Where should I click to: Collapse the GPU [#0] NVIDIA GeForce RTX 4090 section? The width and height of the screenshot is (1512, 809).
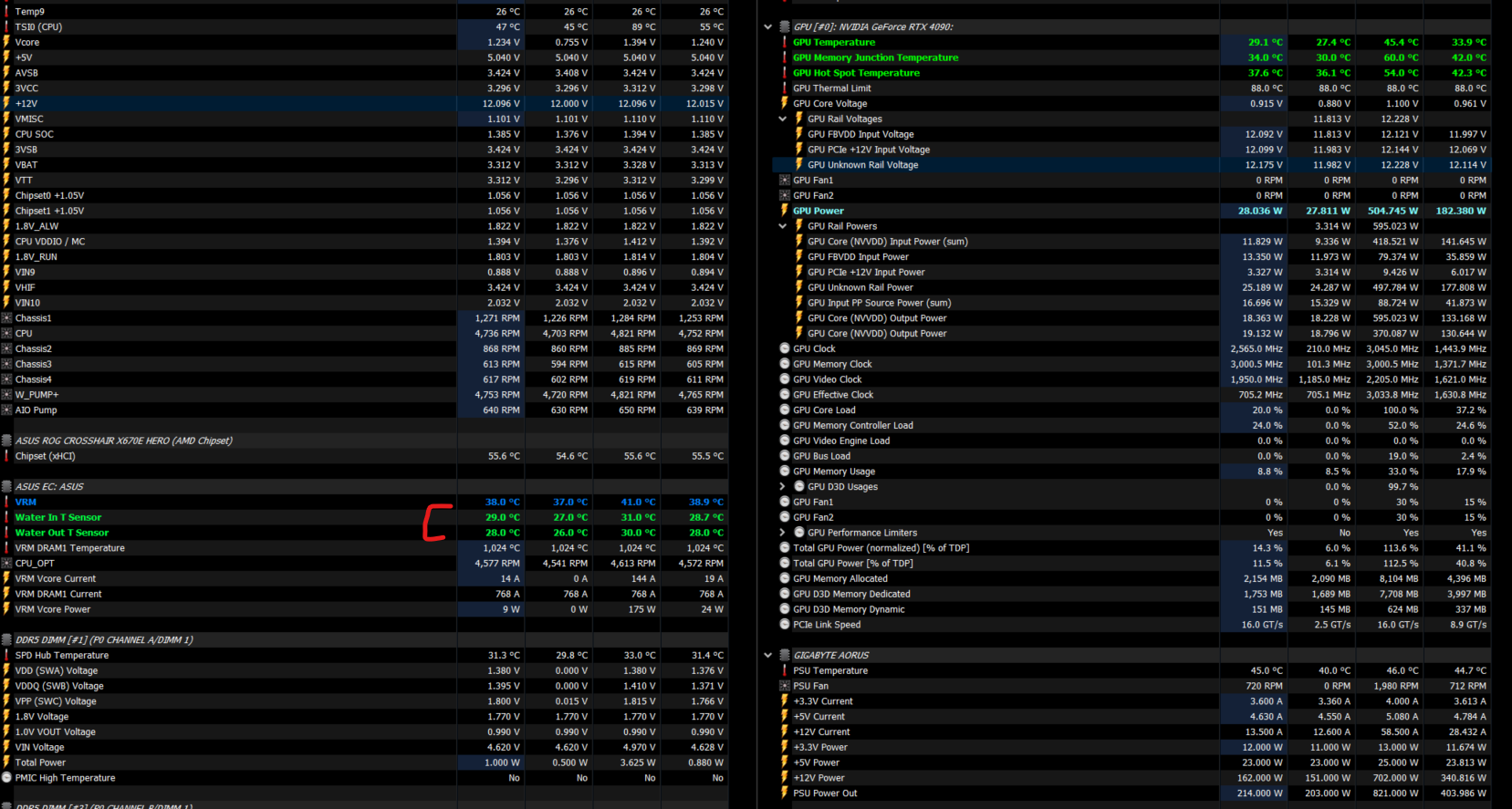point(768,26)
